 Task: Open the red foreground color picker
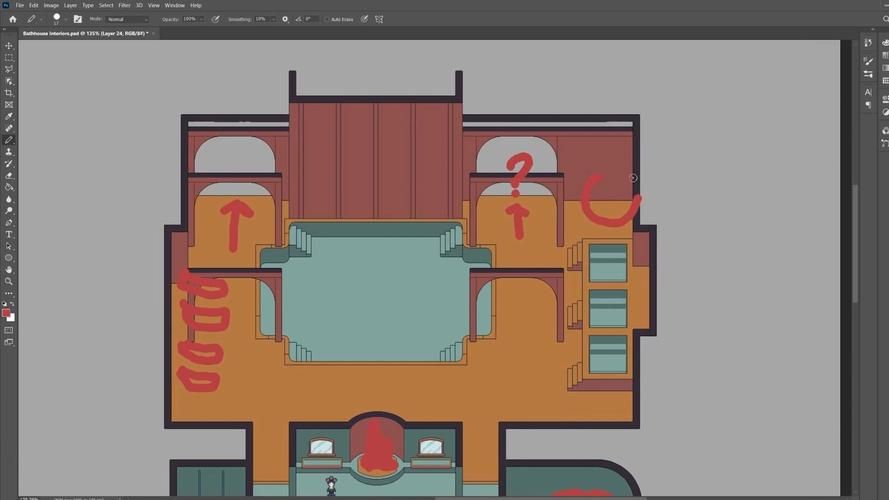(6, 312)
